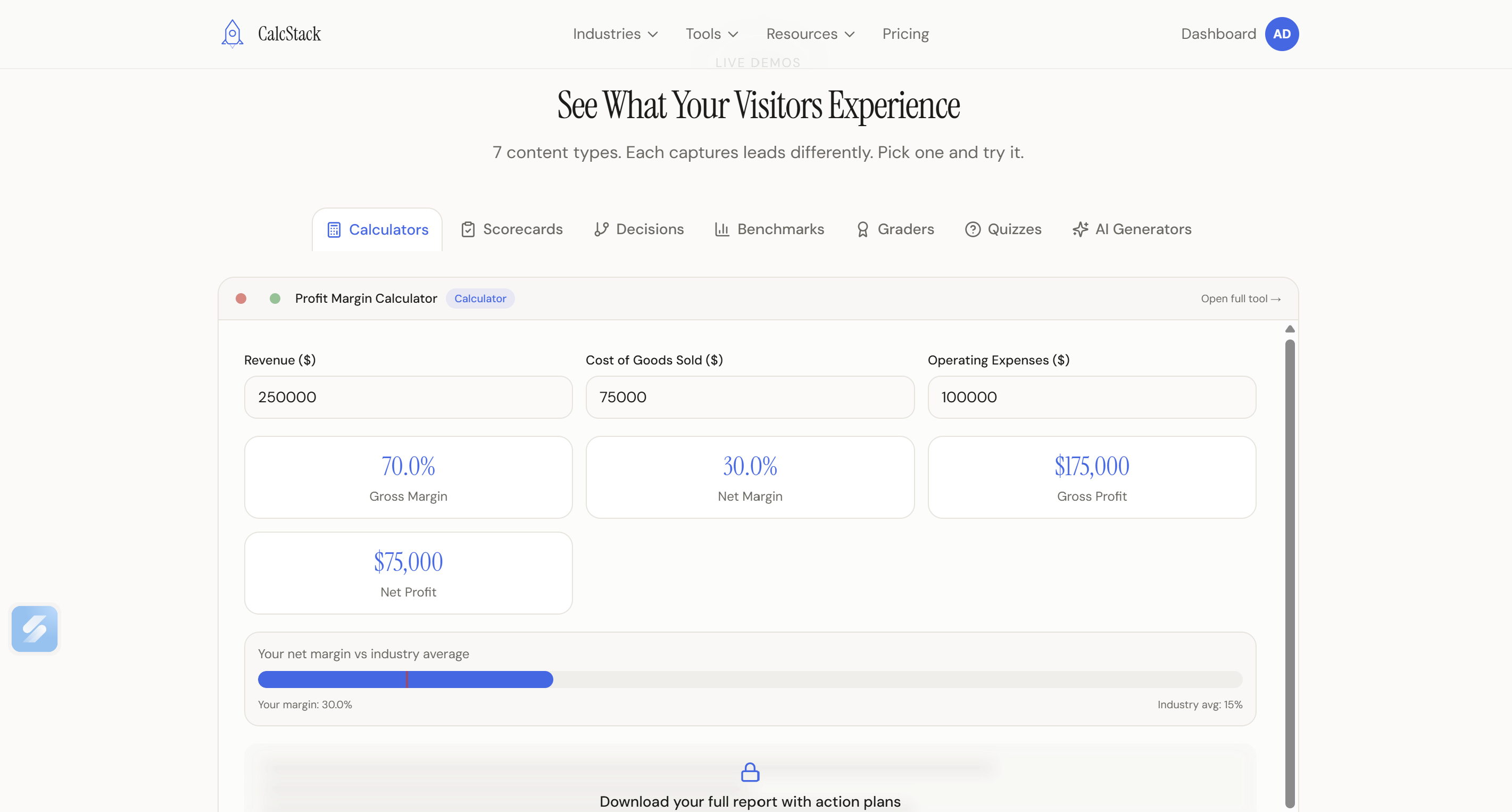Screen dimensions: 1512x812
Task: Switch to AI Generators tab
Action: click(1132, 229)
